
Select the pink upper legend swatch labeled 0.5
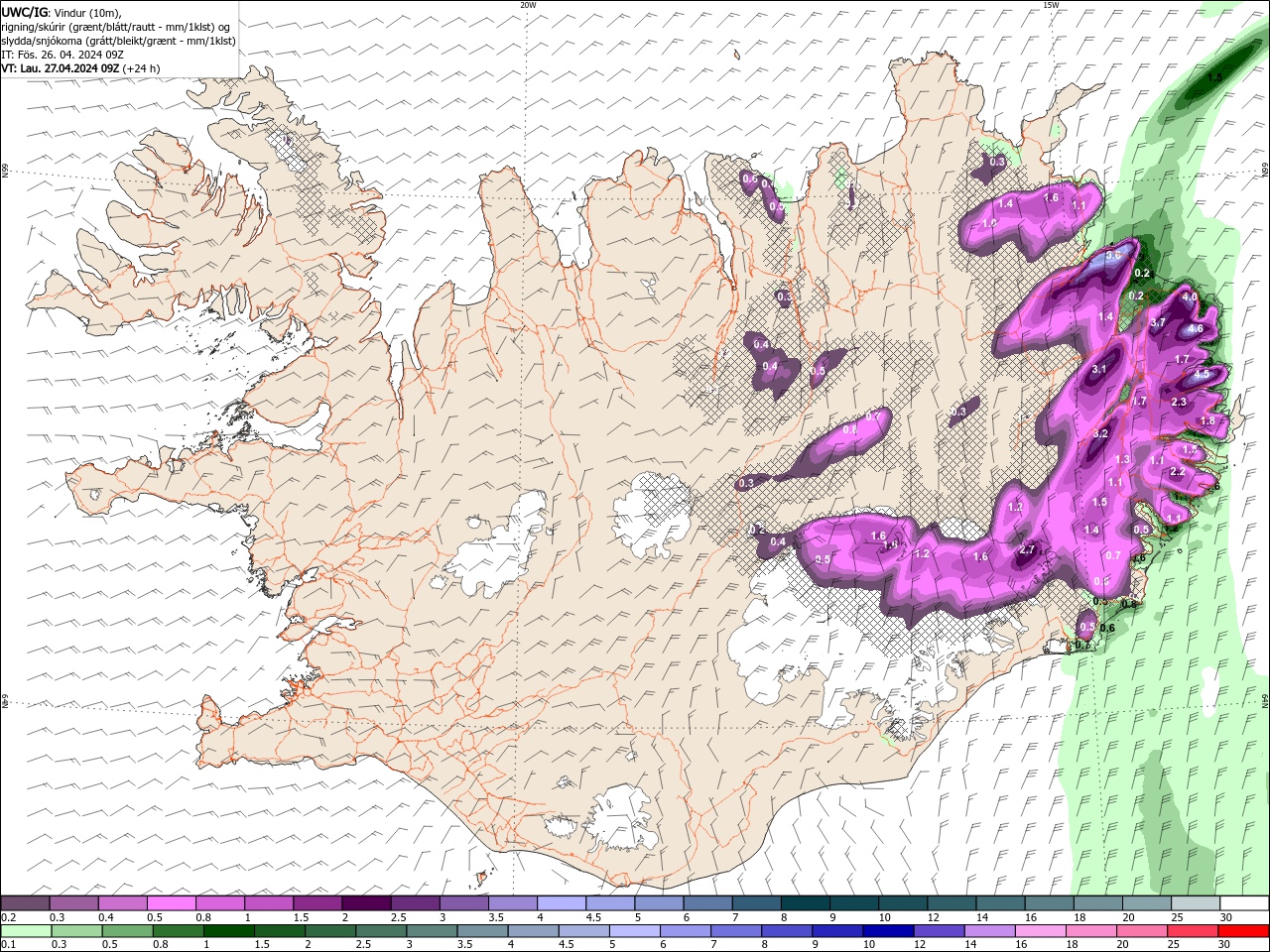(x=171, y=903)
